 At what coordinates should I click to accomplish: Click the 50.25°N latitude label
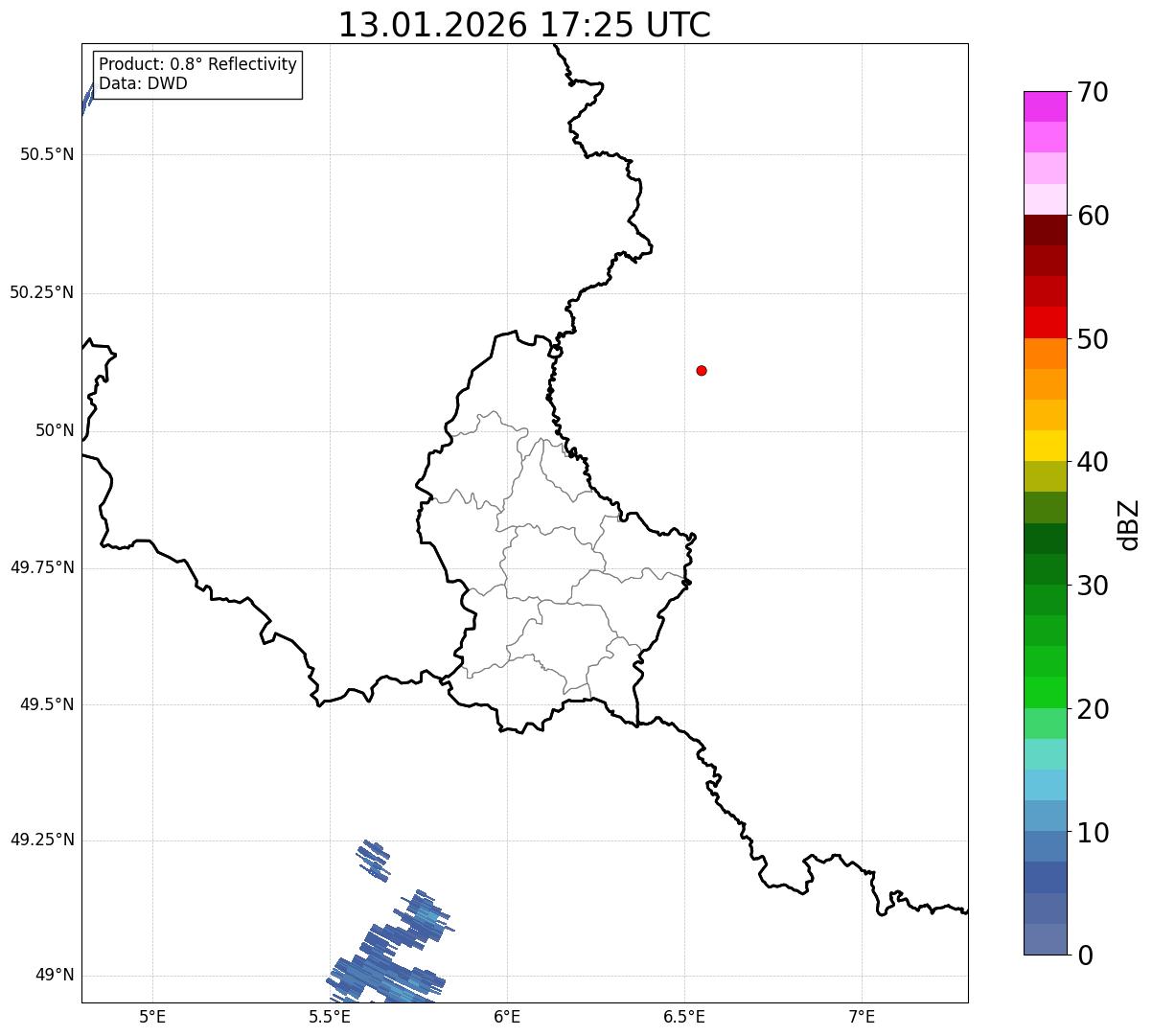click(x=42, y=292)
